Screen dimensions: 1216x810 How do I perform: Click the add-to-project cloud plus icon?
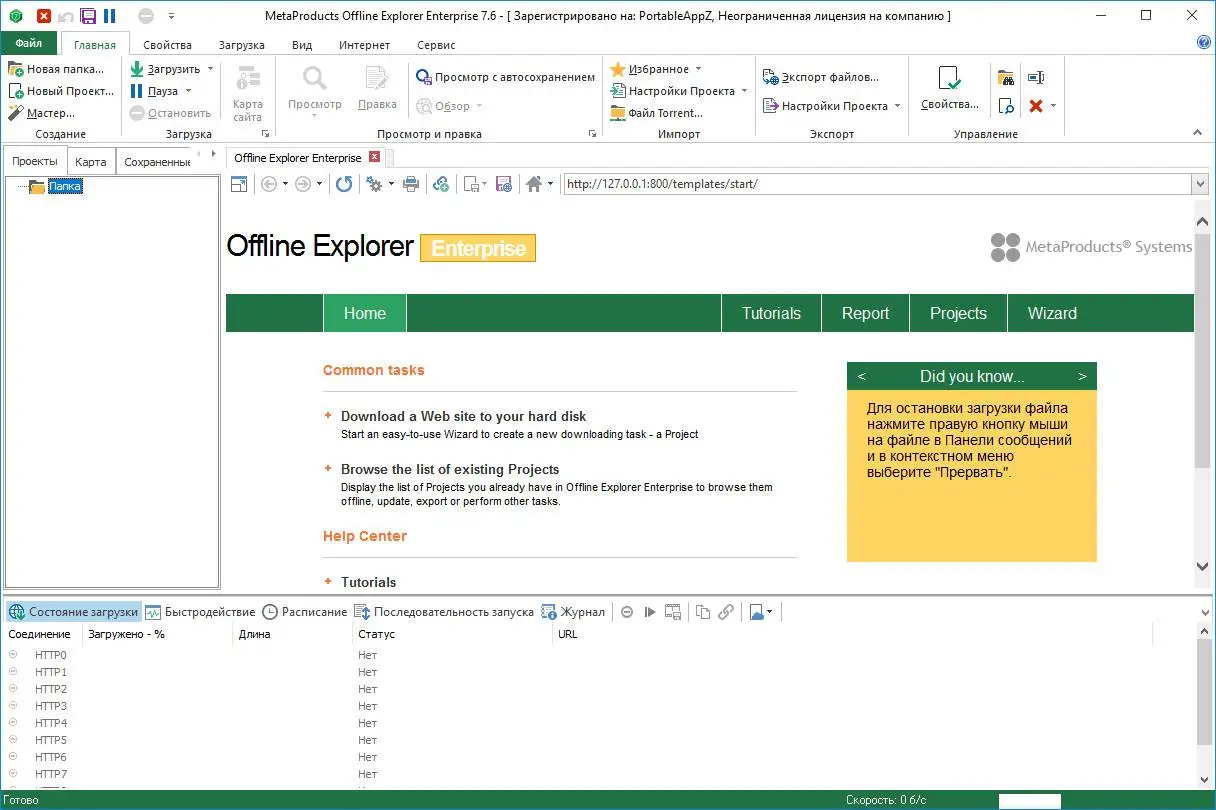[x=440, y=184]
